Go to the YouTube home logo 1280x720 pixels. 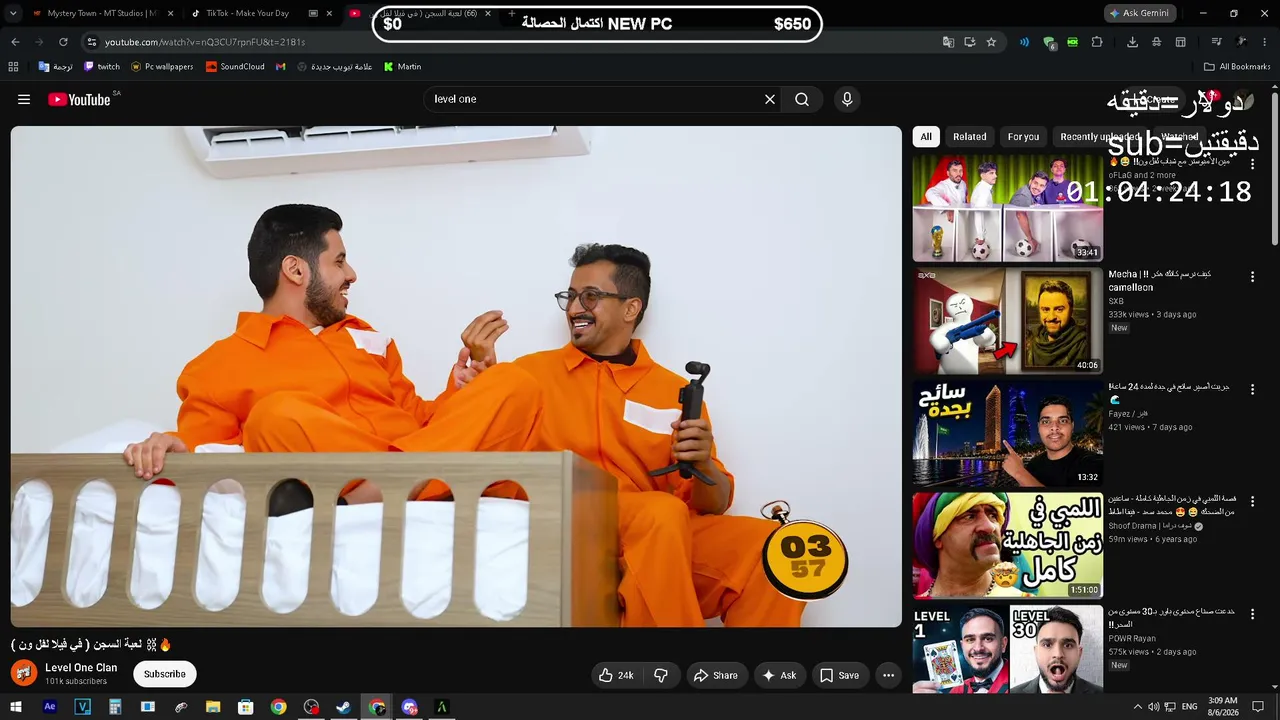point(79,99)
